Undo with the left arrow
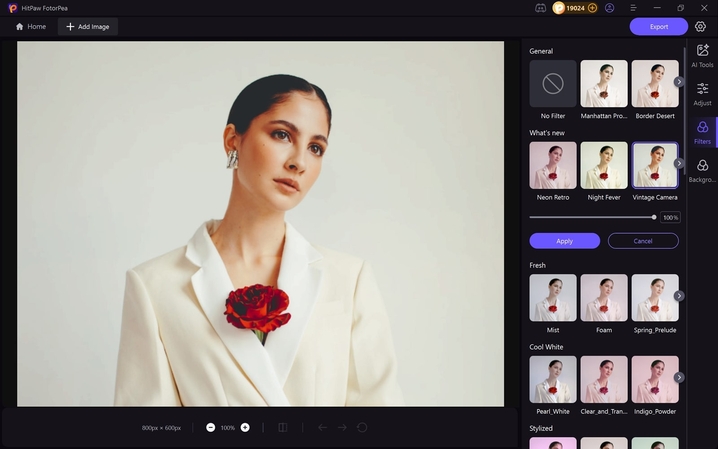Screen dimensions: 718x449 point(322,427)
